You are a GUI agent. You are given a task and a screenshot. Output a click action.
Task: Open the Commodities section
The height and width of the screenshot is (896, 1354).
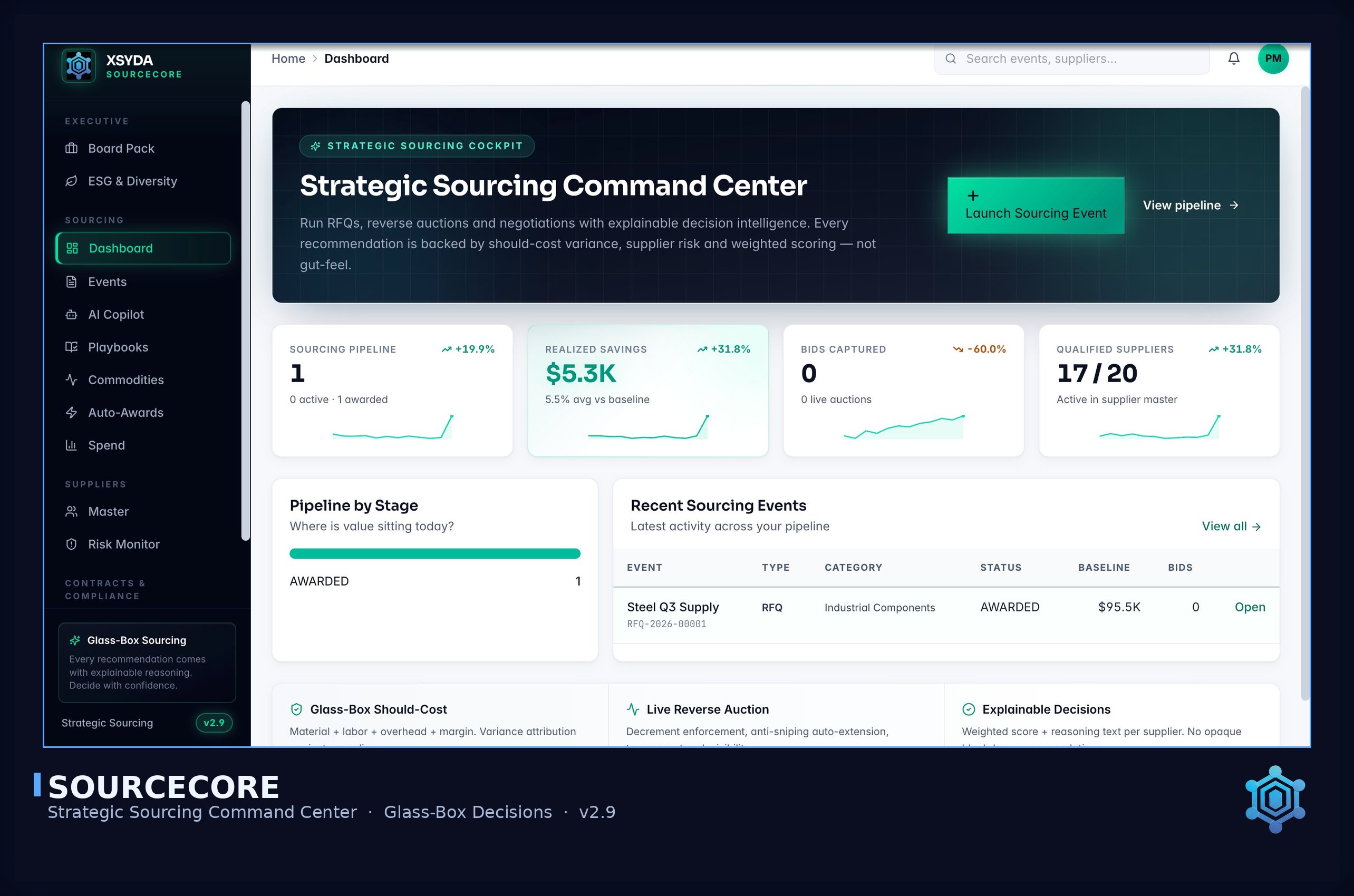[x=143, y=379]
